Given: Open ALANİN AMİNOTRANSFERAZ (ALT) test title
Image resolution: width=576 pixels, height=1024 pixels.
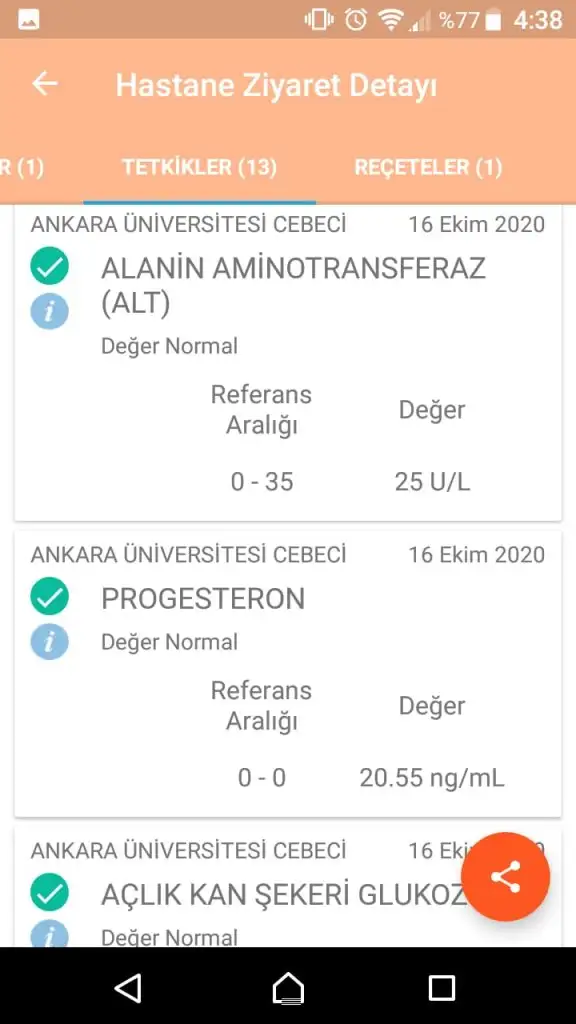Looking at the screenshot, I should [293, 285].
